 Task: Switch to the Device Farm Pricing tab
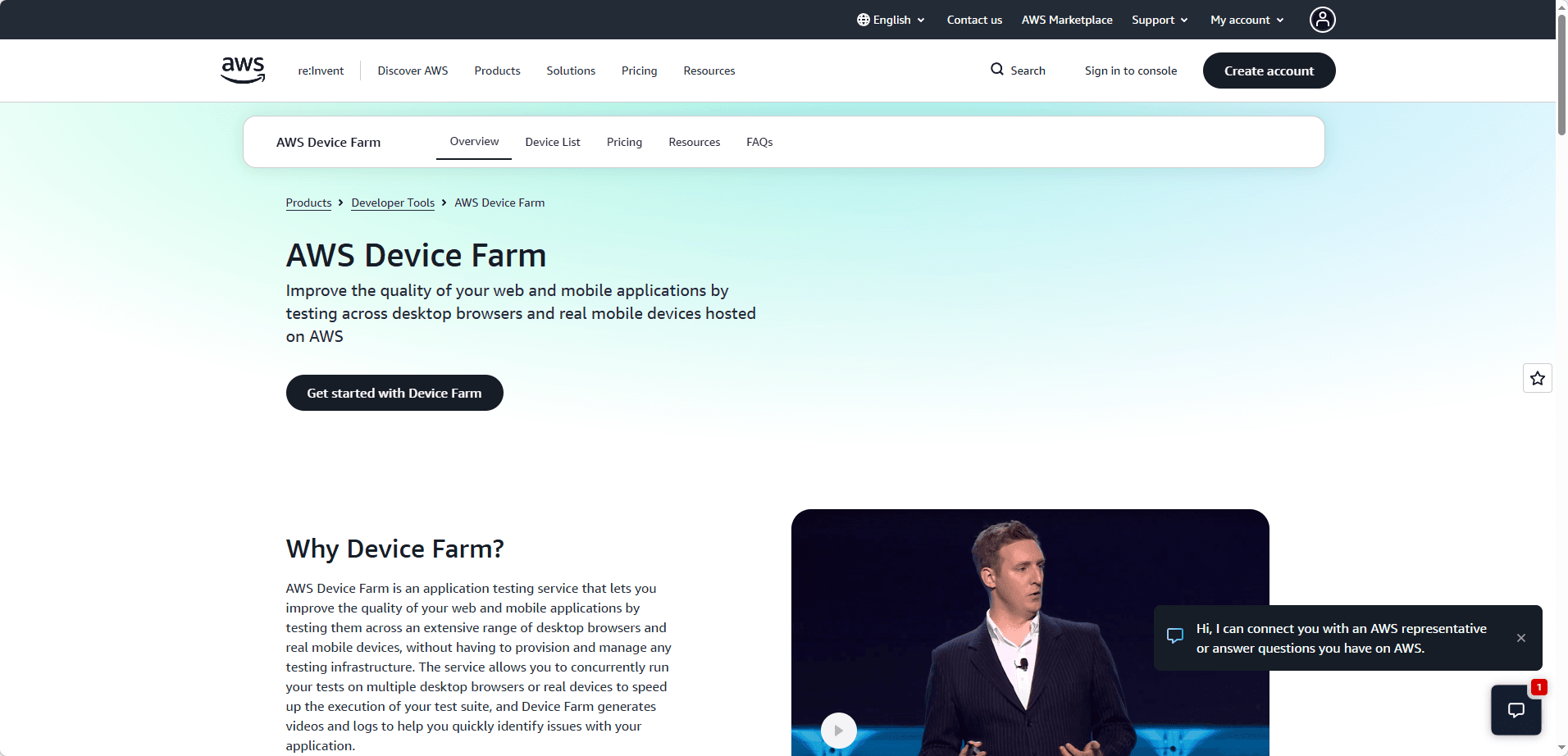624,142
